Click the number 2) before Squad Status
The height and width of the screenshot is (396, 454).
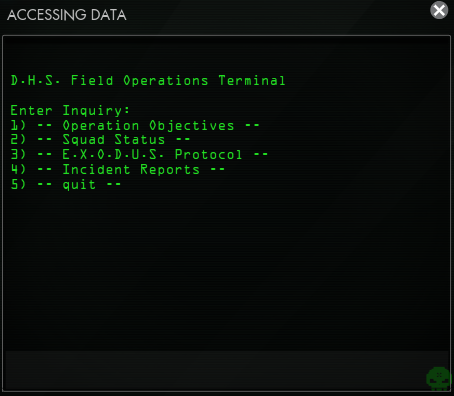[x=18, y=139]
